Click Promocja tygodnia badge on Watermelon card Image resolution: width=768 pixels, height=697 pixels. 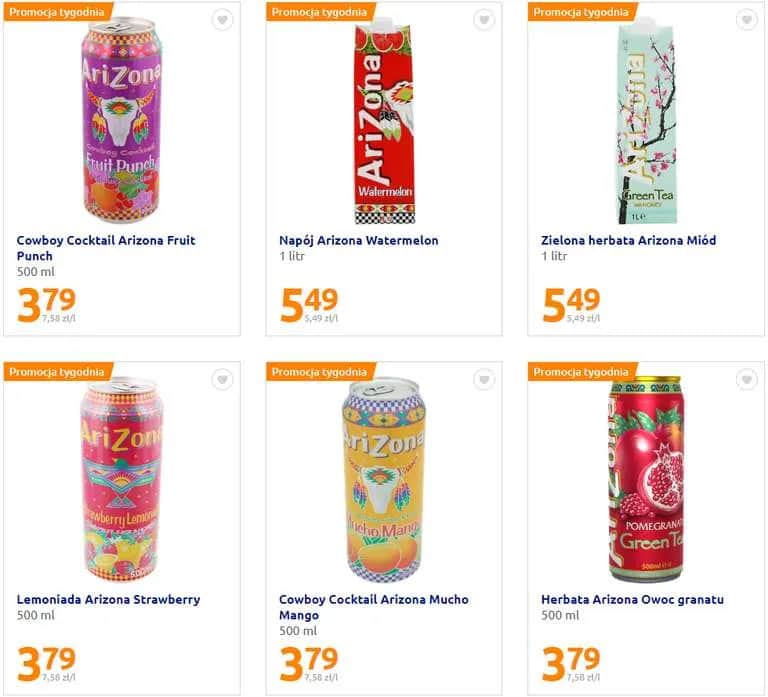pos(317,12)
